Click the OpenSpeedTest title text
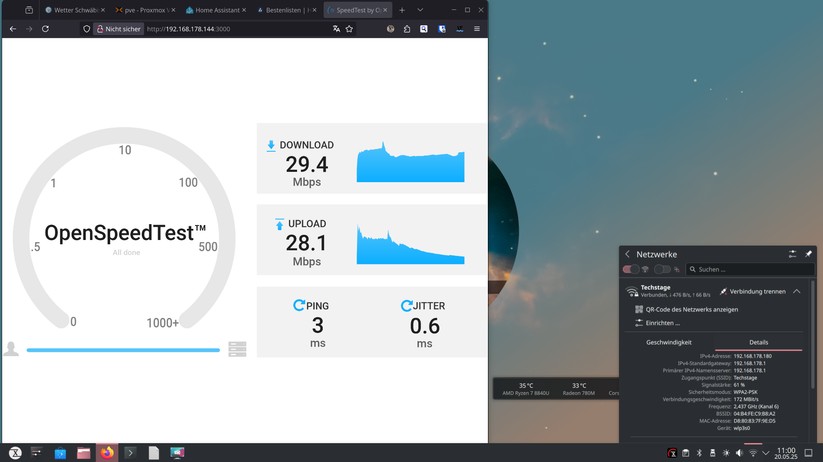 125,233
